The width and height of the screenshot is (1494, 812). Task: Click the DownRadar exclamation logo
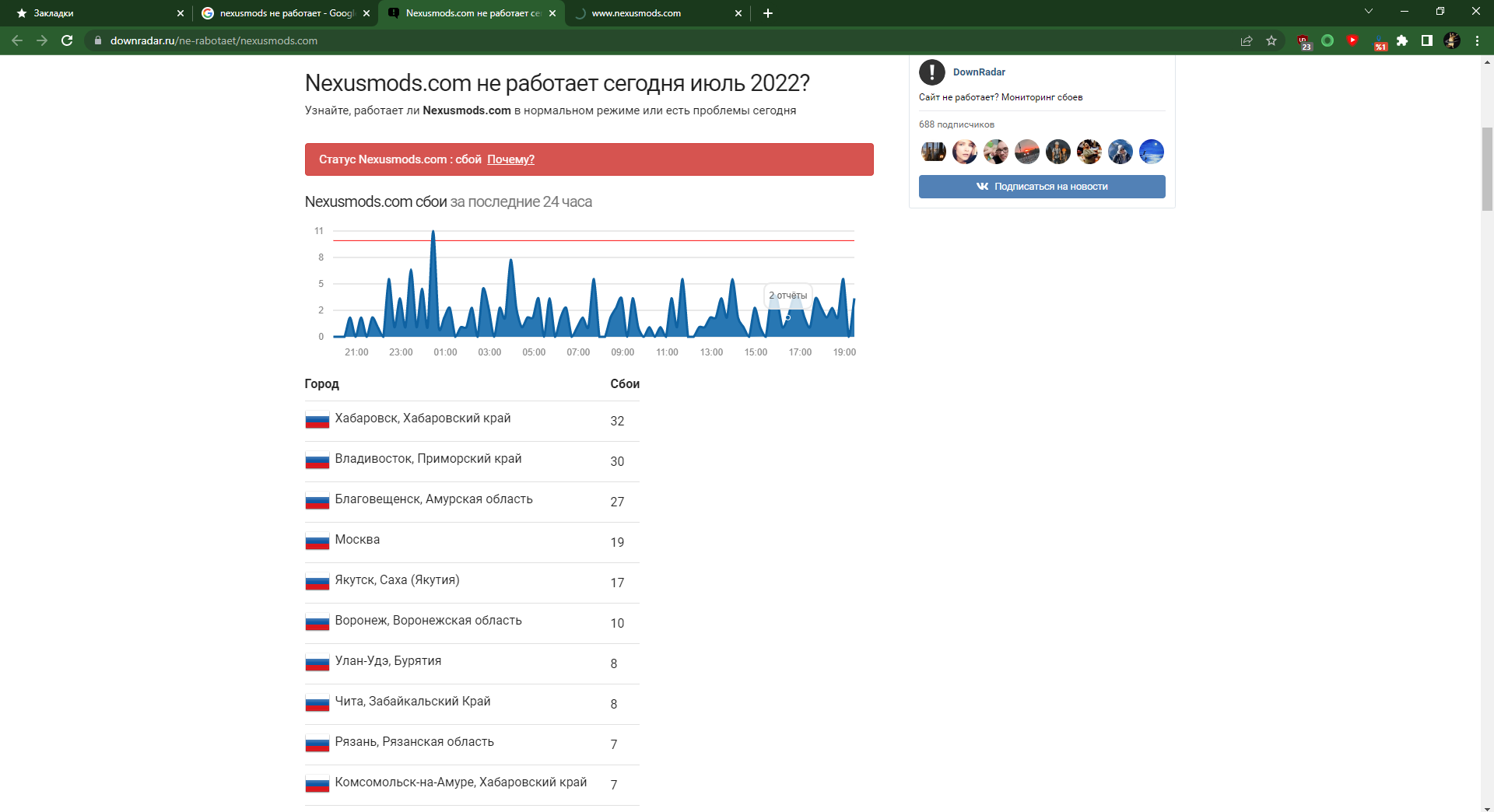(x=932, y=72)
